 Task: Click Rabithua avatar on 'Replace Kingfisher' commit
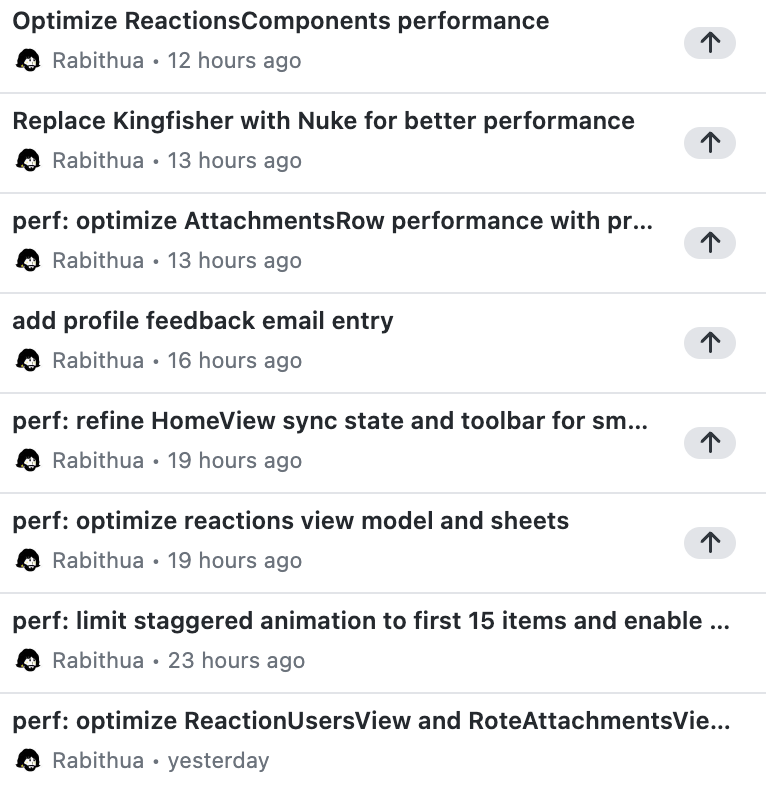pos(29,161)
